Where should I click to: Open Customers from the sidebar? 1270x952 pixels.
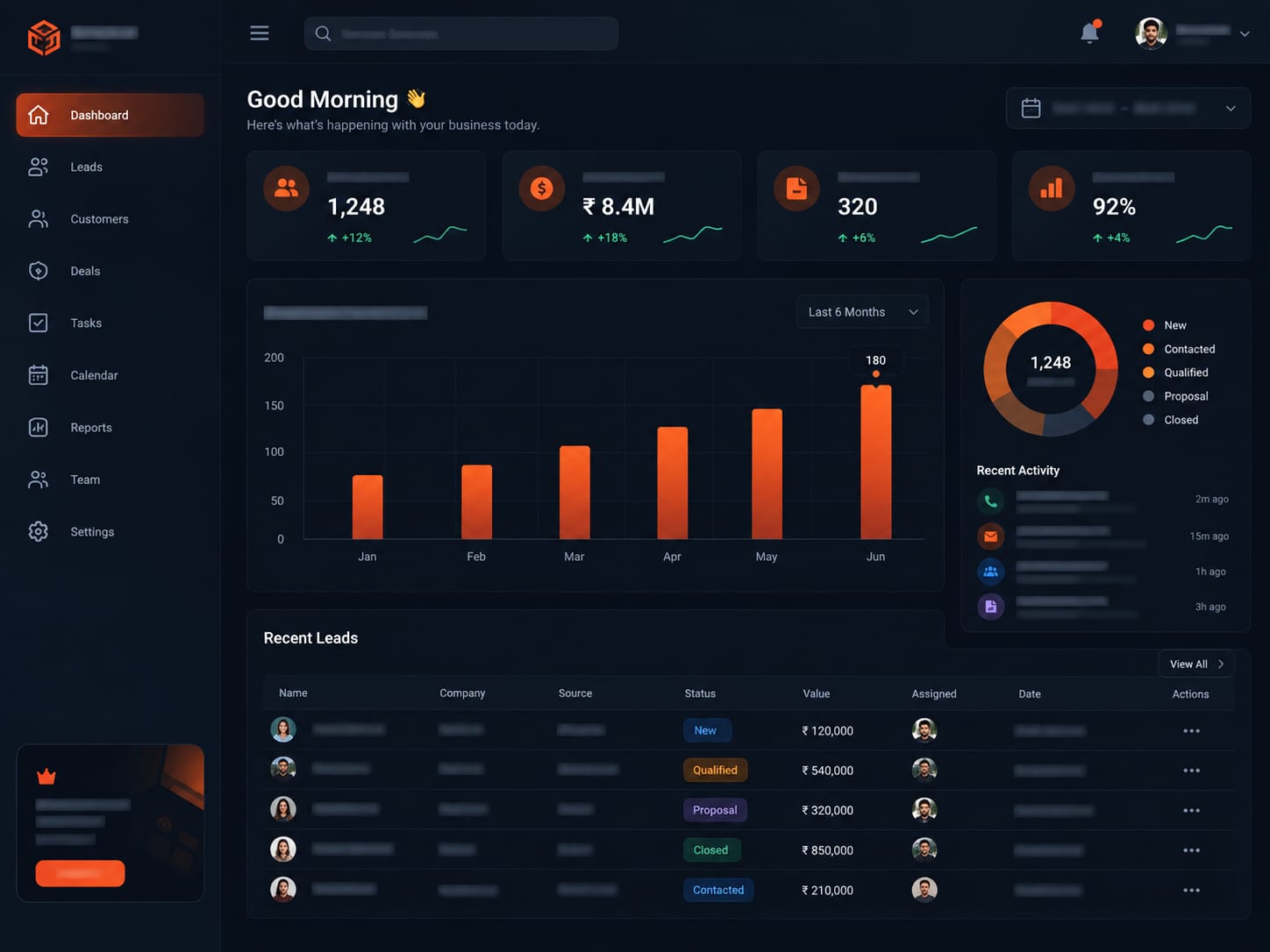[x=111, y=219]
